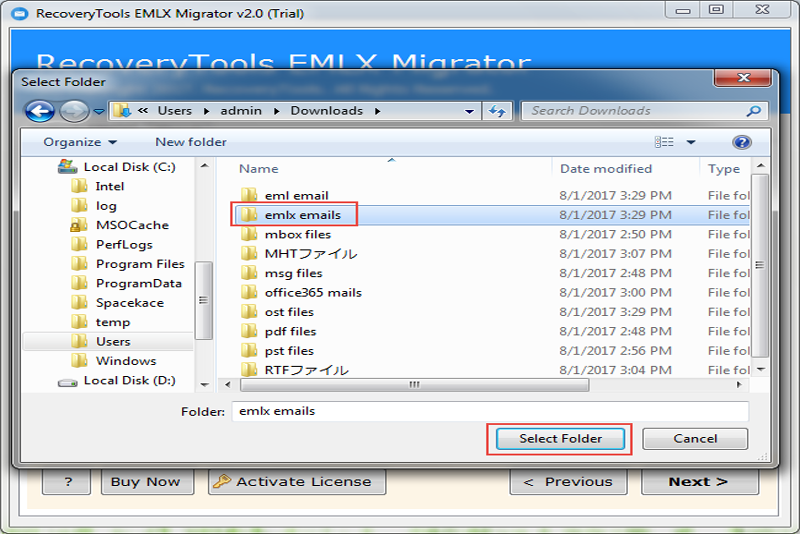Click the Select Folder button
This screenshot has height=534, width=800.
[x=560, y=439]
